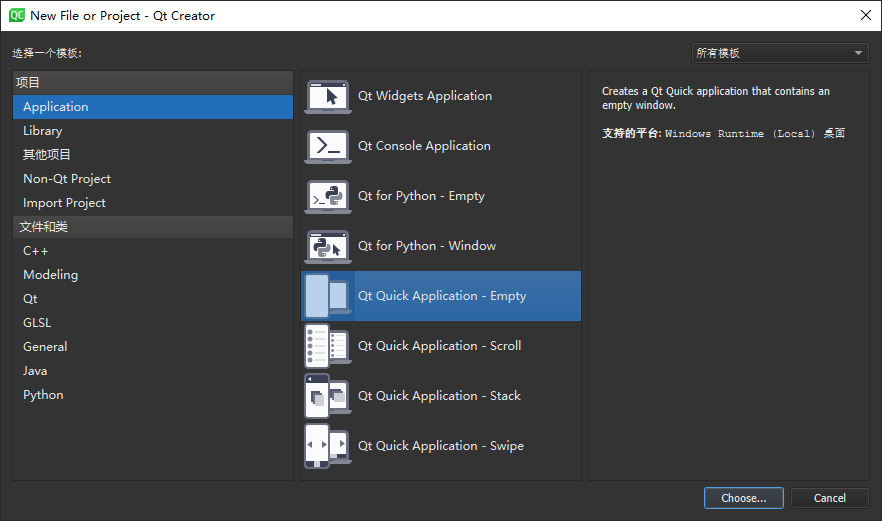Screen dimensions: 882x521
Task: Click the Qt Quick Application Scroll icon
Action: click(328, 346)
